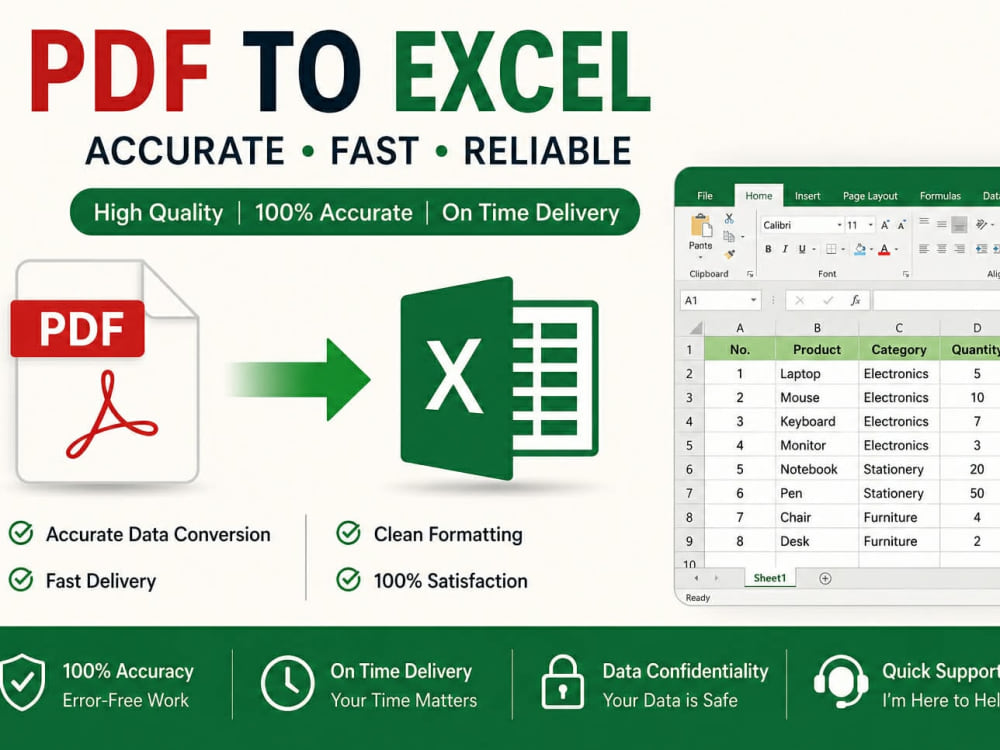This screenshot has height=750, width=1000.
Task: Select column A header
Action: click(x=740, y=328)
